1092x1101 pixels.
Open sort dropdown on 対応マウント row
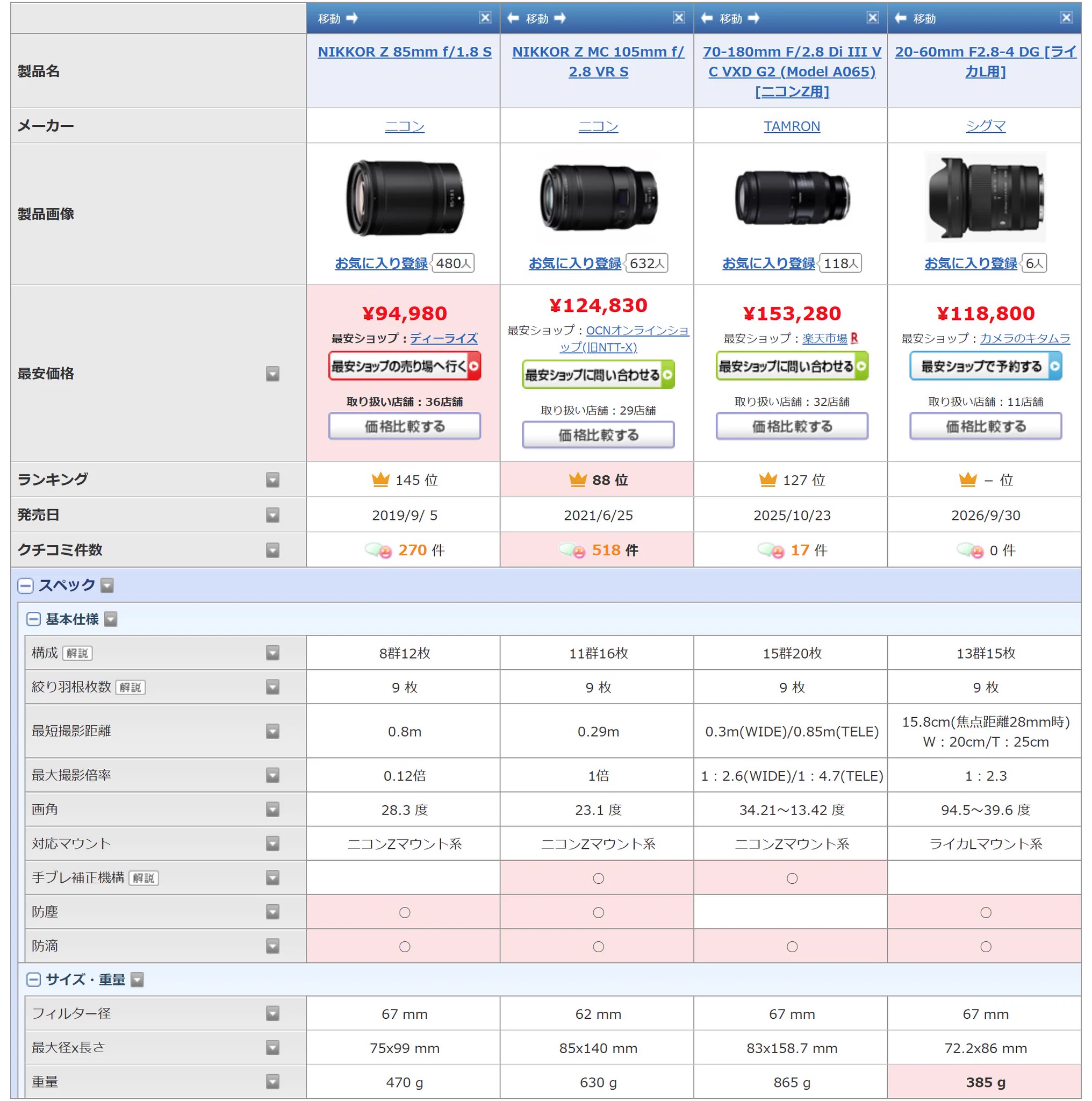[273, 843]
